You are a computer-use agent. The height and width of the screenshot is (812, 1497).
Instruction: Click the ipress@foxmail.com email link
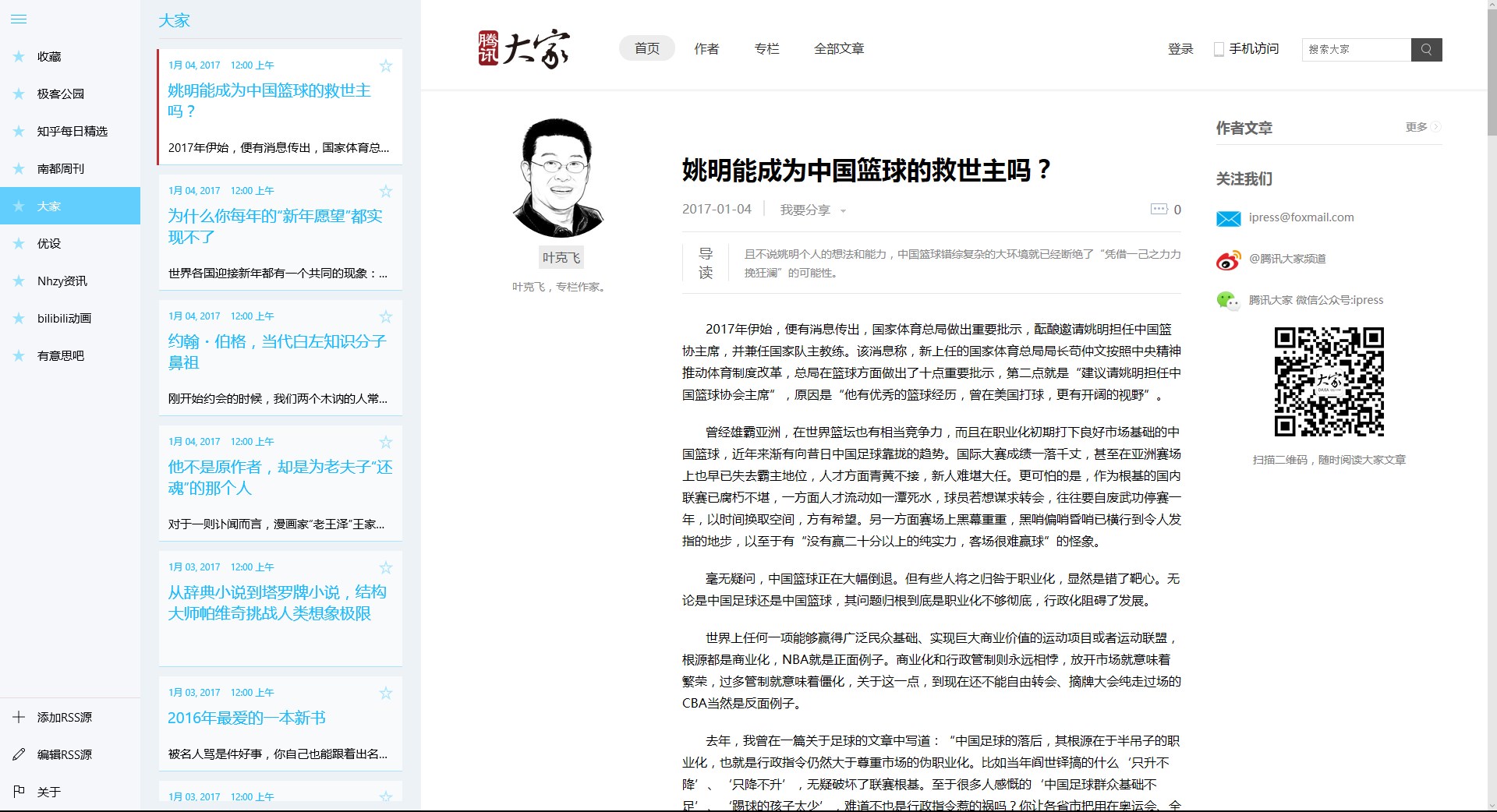[x=1301, y=217]
